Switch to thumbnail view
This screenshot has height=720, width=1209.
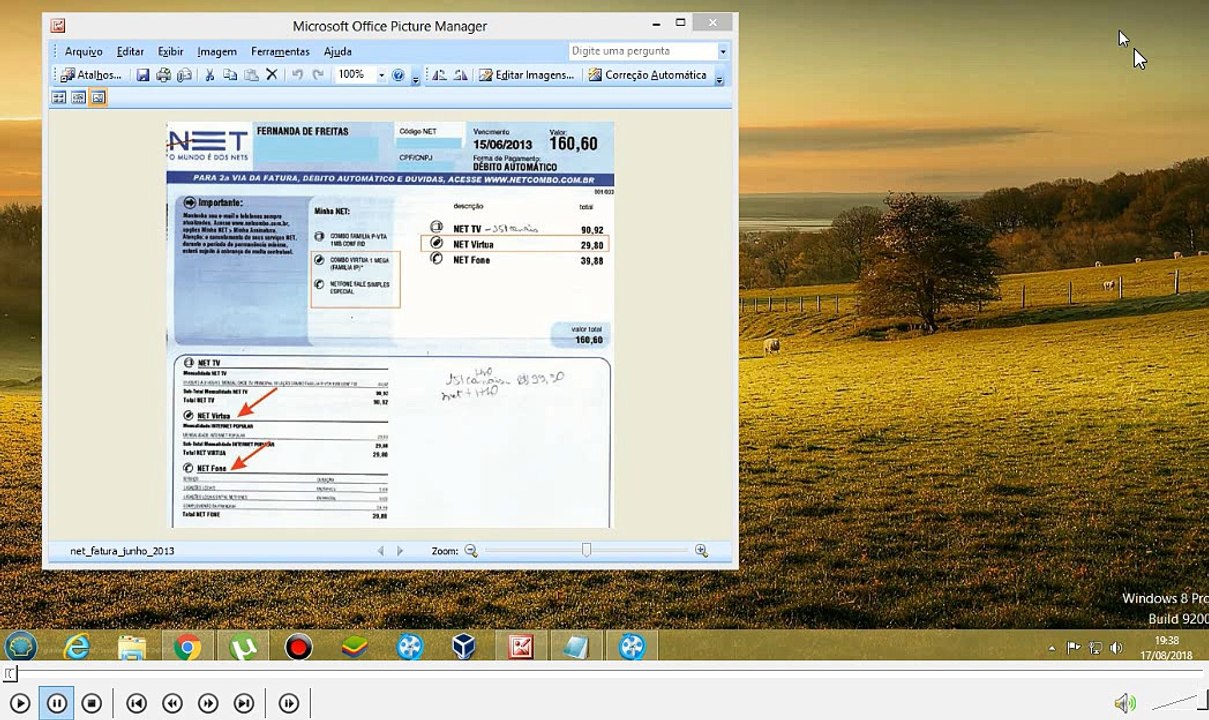click(x=59, y=98)
